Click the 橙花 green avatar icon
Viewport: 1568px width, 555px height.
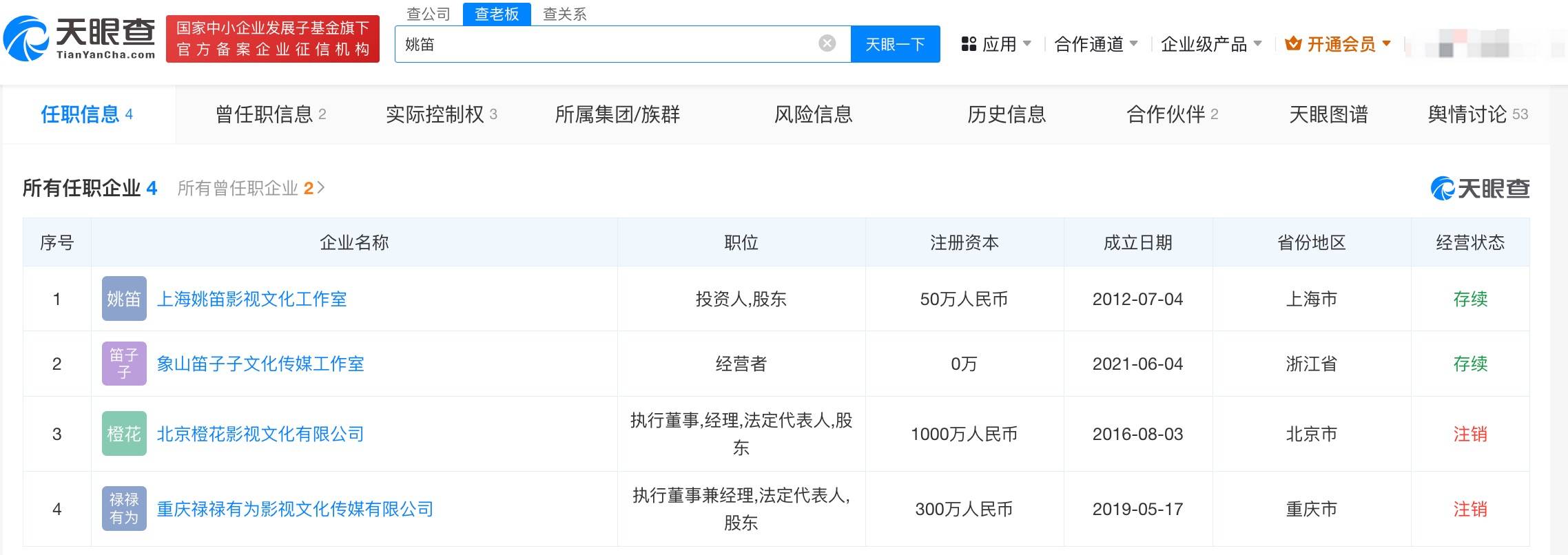(x=124, y=434)
